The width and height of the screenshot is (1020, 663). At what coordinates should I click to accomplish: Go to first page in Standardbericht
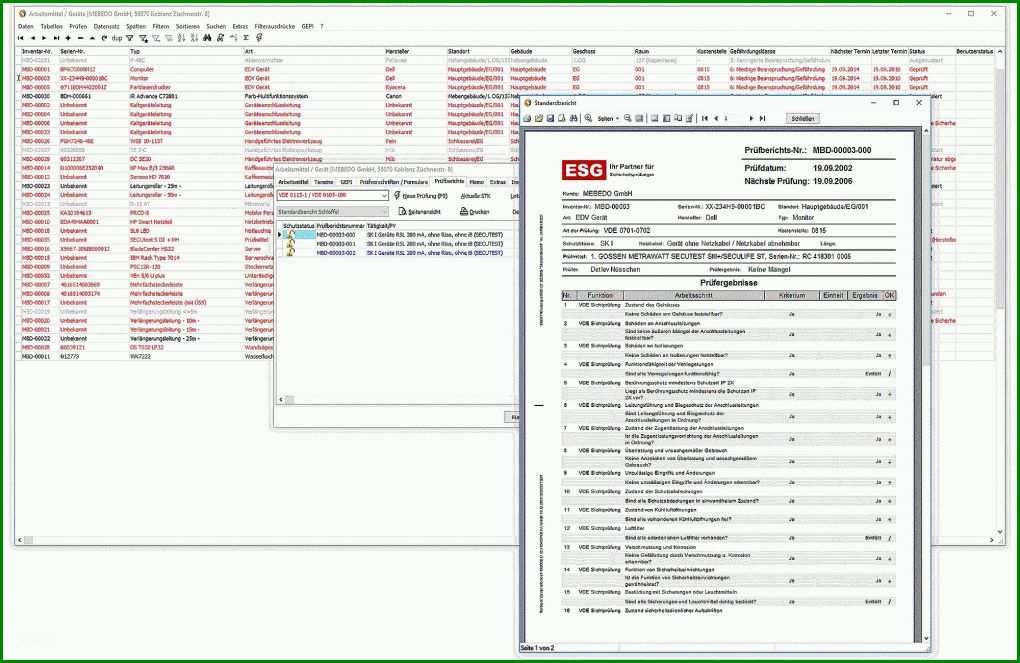pos(705,118)
